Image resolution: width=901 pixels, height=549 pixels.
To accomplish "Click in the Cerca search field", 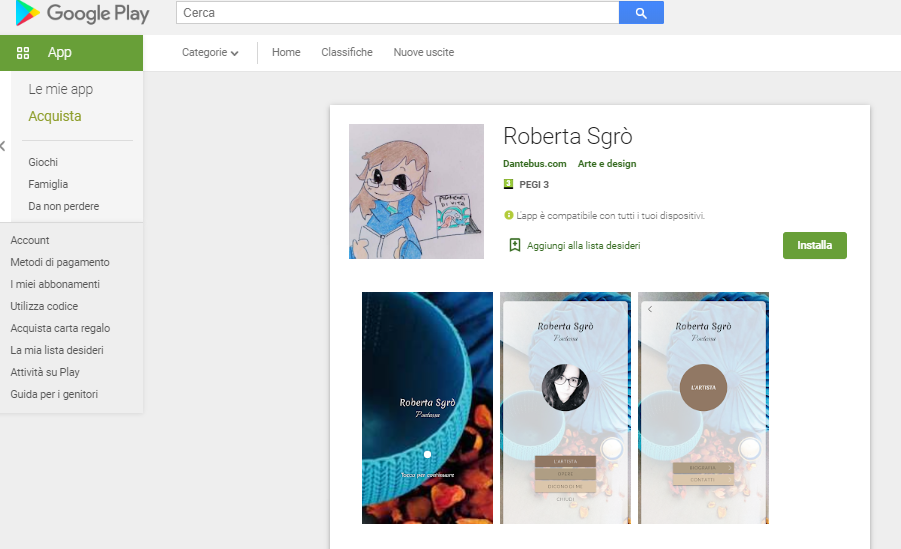I will pyautogui.click(x=397, y=13).
